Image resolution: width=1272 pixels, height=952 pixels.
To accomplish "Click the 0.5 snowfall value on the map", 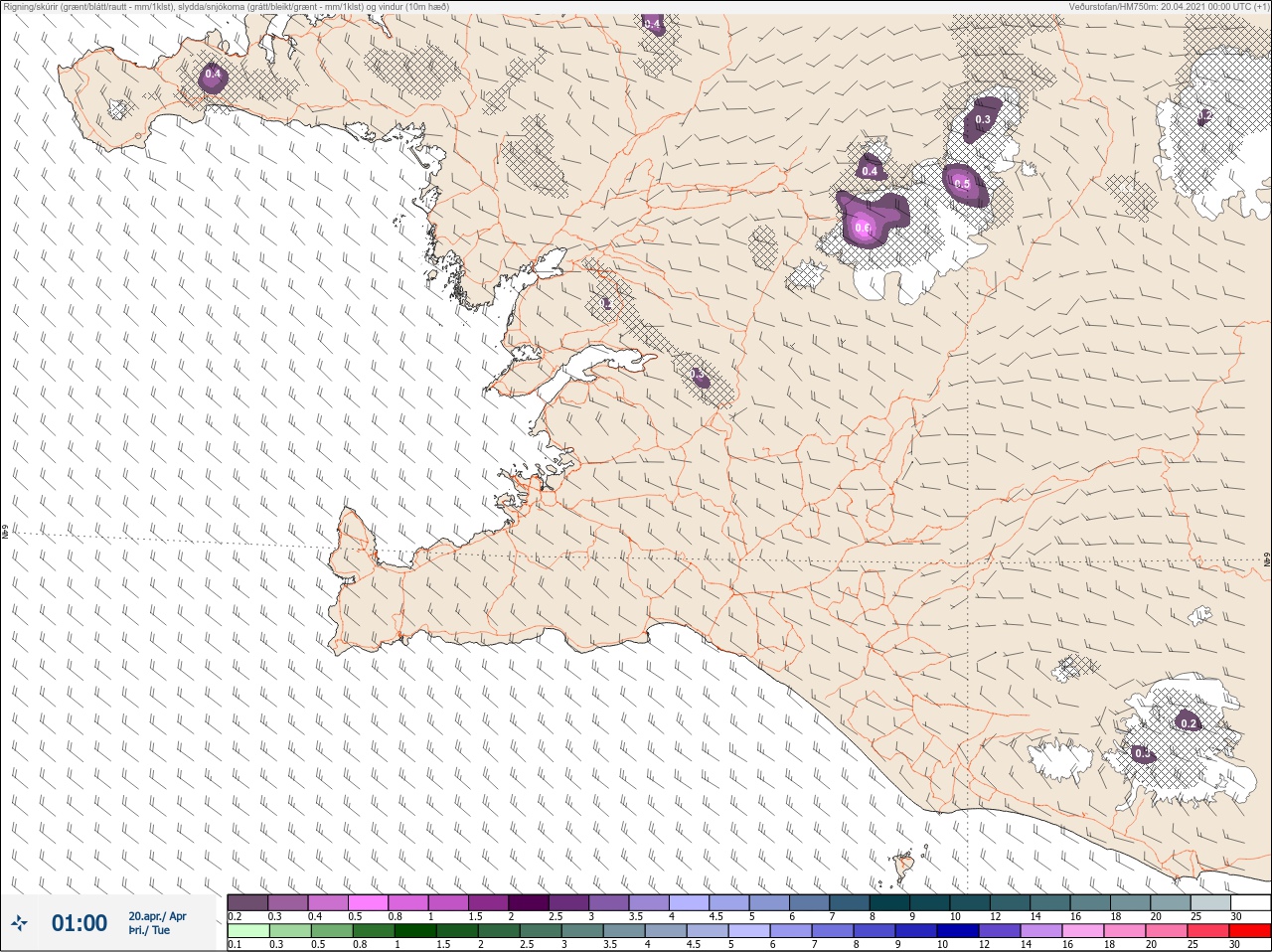I will (x=962, y=184).
